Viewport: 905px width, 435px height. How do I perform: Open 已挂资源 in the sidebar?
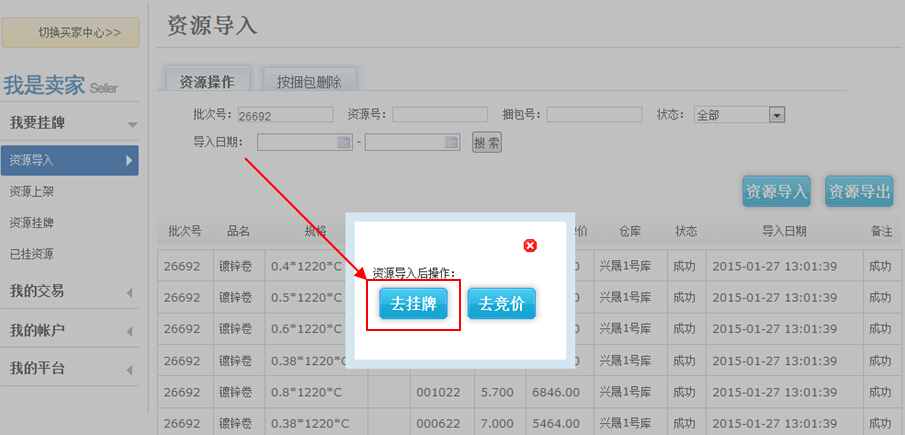pos(31,254)
